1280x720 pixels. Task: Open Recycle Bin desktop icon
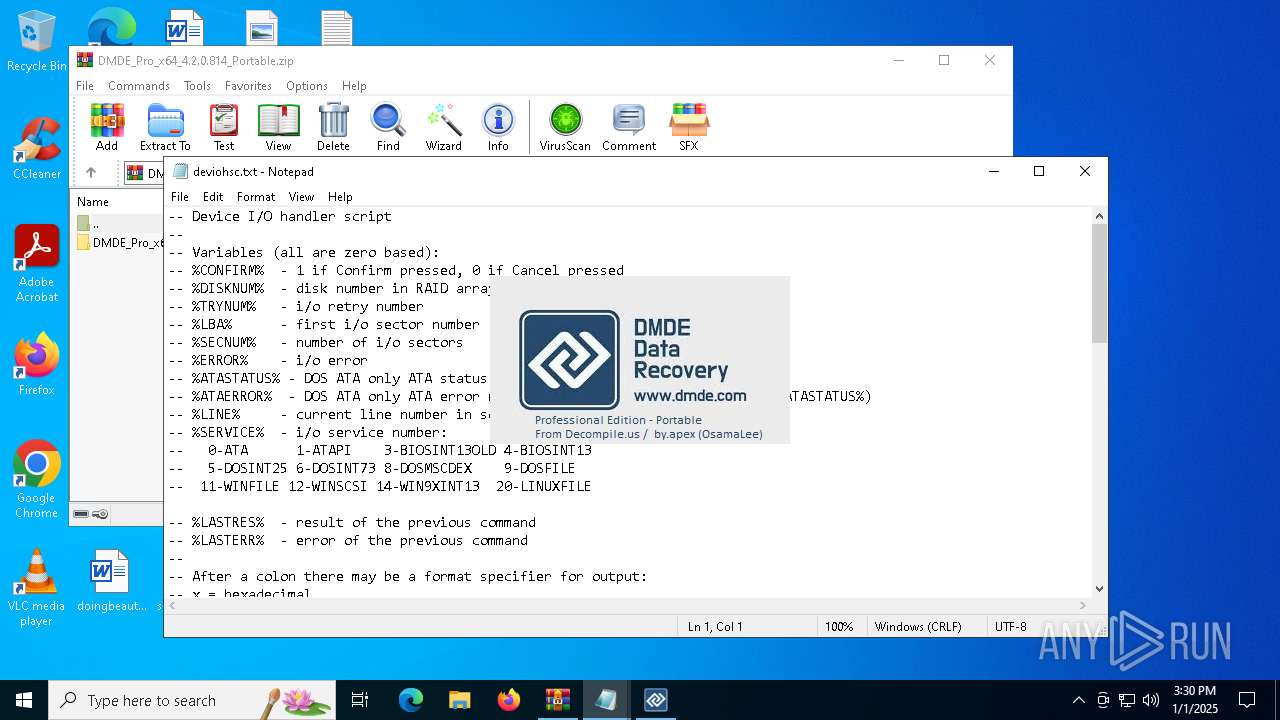(x=36, y=41)
